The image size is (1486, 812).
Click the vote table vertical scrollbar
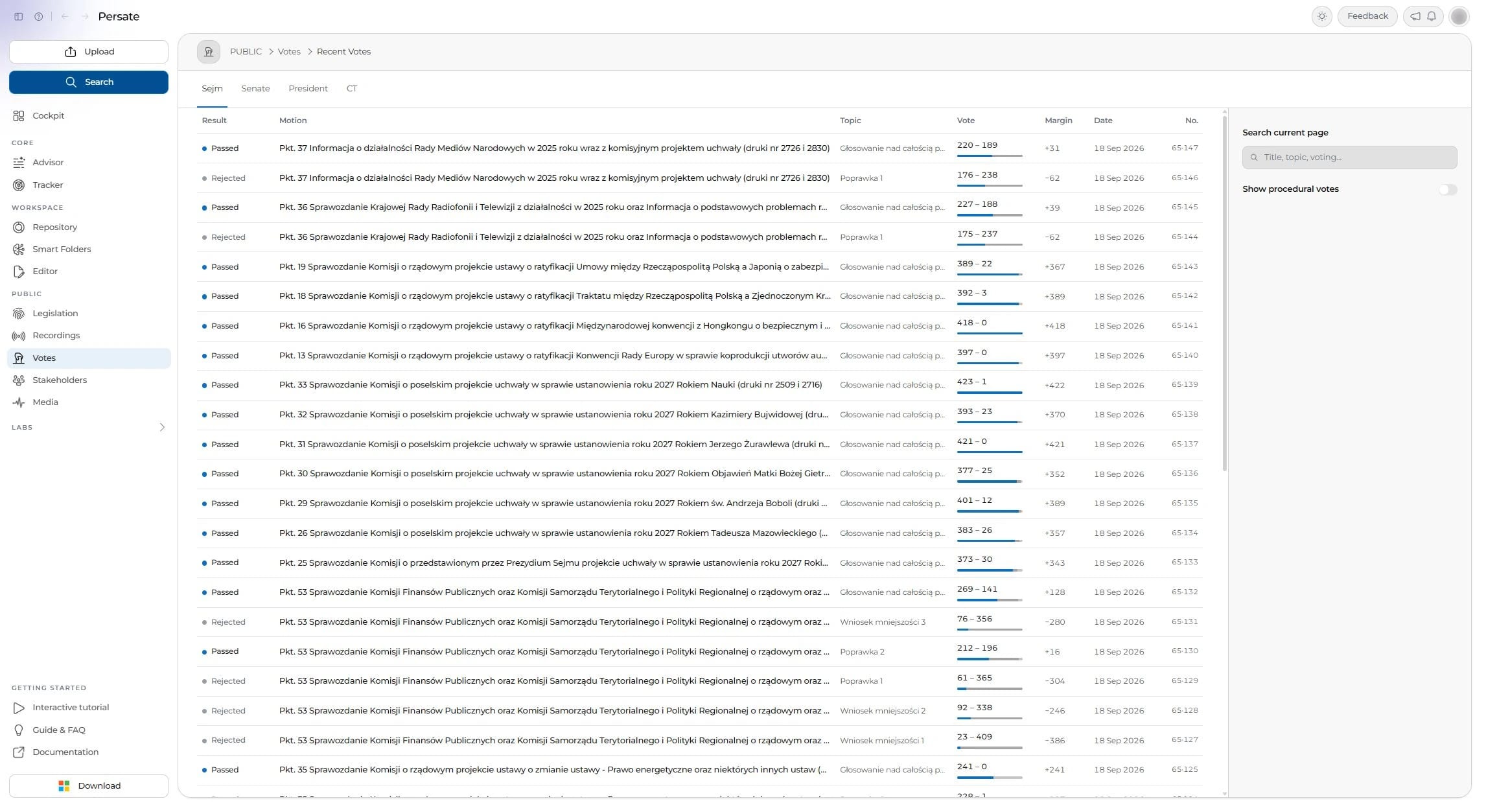(1224, 293)
